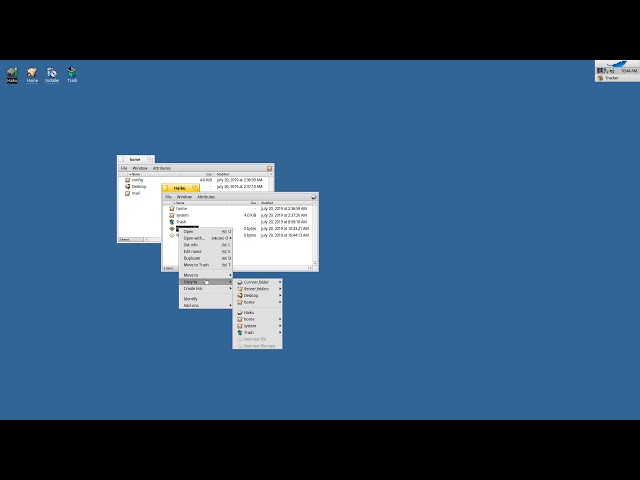This screenshot has height=480, width=640.
Task: Open the Trash desktop icon
Action: (x=72, y=72)
